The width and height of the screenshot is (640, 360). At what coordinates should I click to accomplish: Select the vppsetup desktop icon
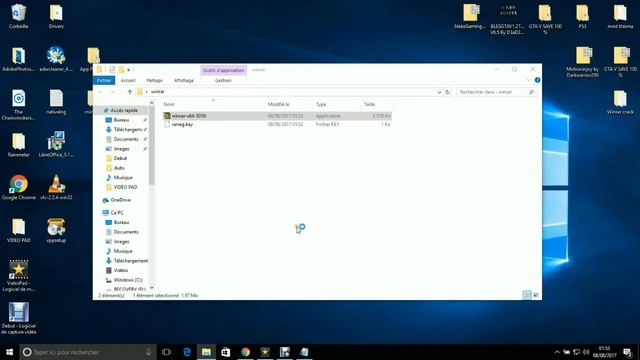(x=56, y=231)
